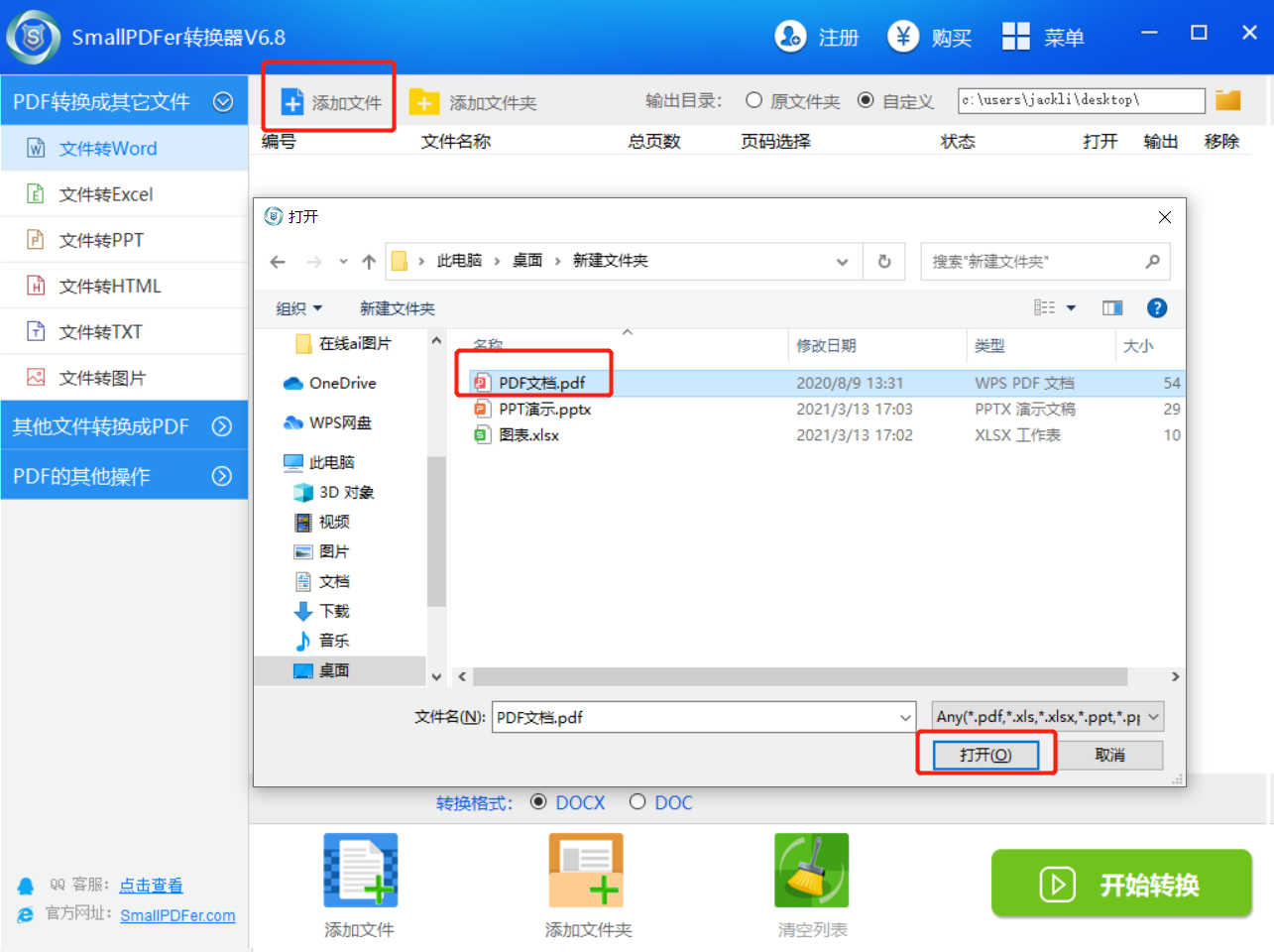Click the 注册 register icon in title bar
The width and height of the screenshot is (1274, 952).
(790, 37)
